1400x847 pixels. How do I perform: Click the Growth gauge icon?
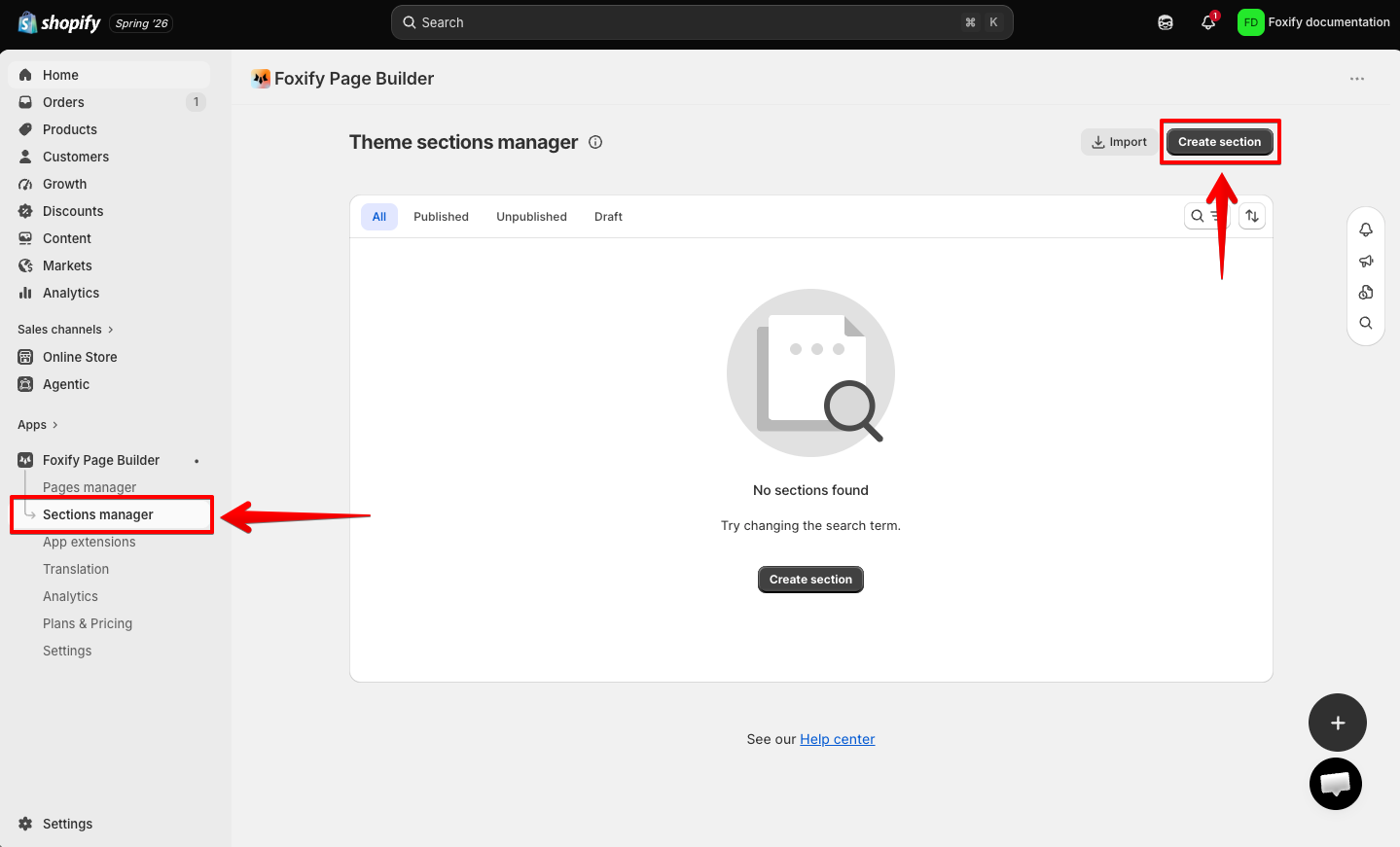[x=25, y=184]
